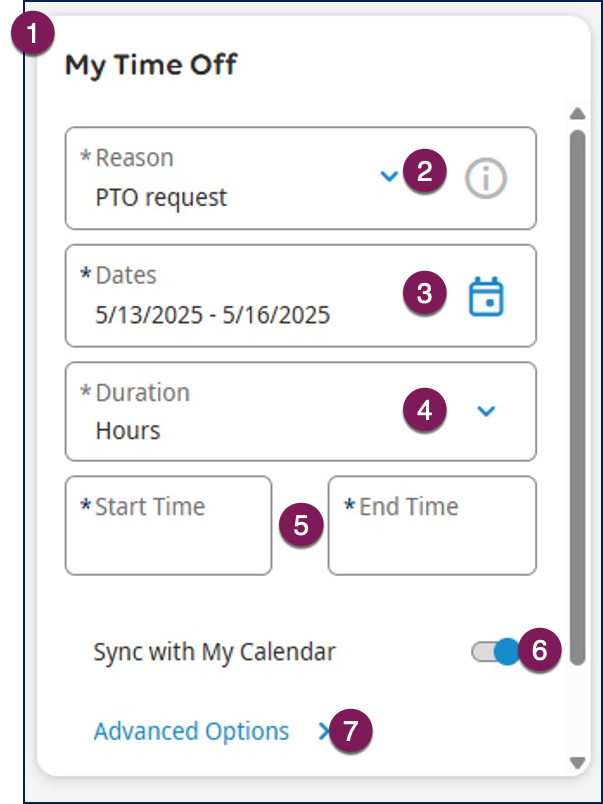Screen dimensions: 603x804
Task: Click the scrollbar down arrow
Action: coord(576,762)
